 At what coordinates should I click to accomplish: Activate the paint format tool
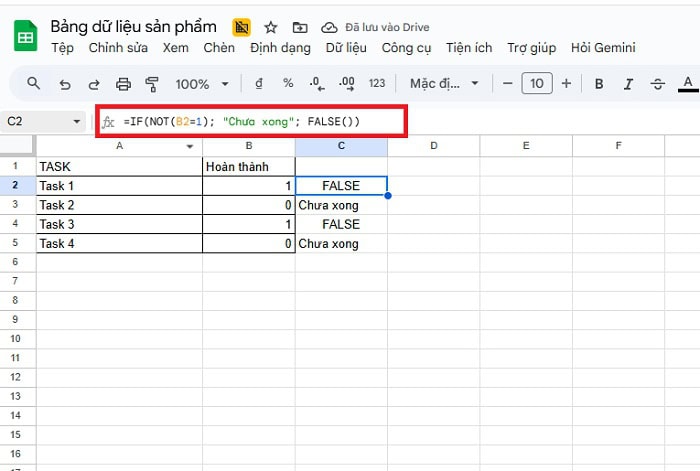click(152, 84)
